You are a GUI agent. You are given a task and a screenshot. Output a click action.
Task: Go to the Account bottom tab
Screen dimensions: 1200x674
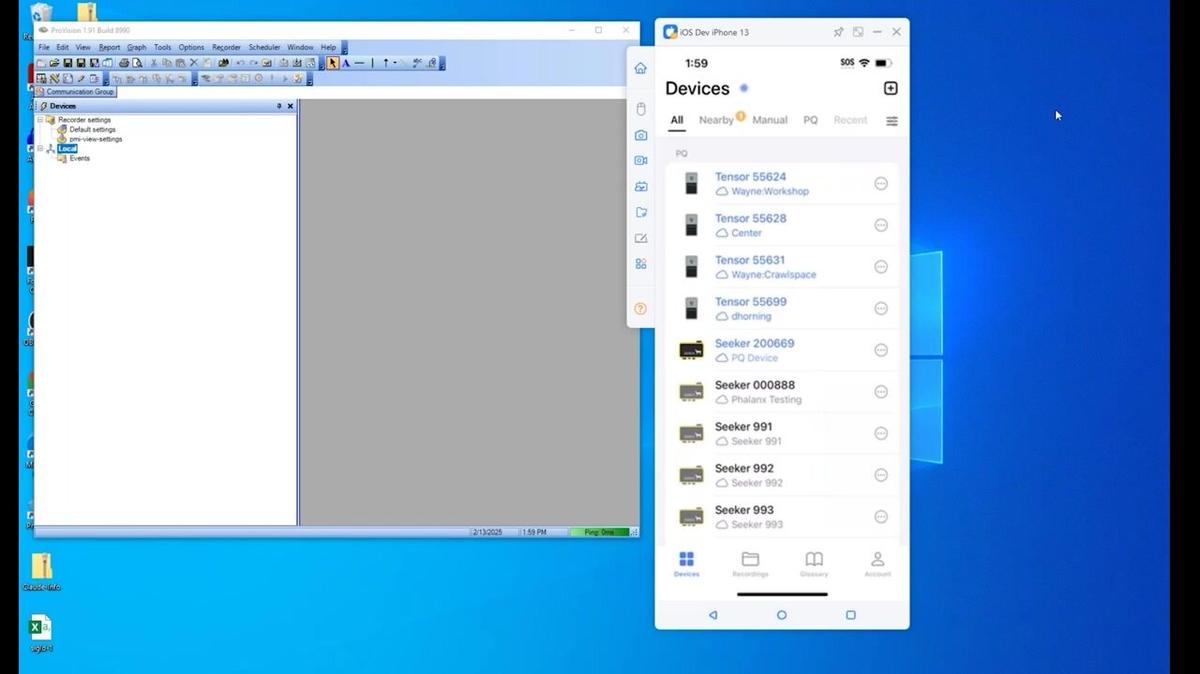[877, 564]
